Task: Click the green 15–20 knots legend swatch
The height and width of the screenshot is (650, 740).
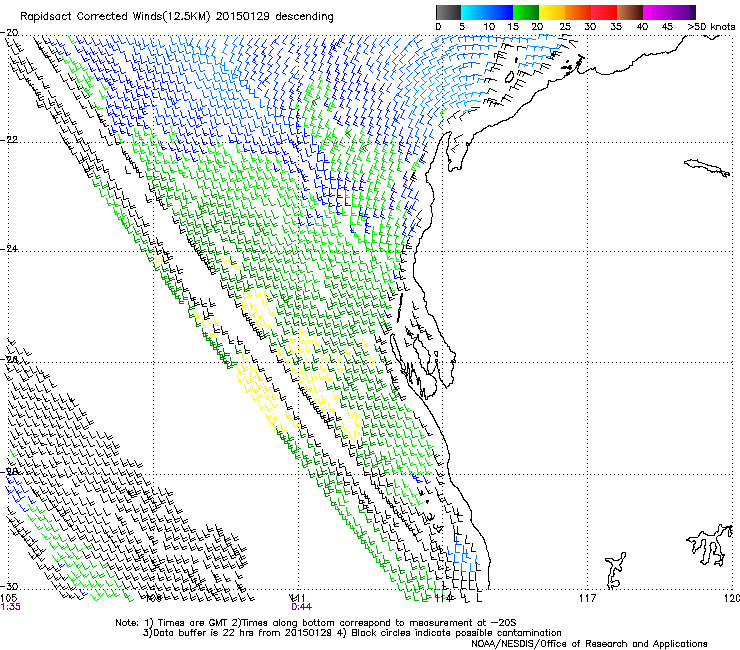Action: point(526,12)
